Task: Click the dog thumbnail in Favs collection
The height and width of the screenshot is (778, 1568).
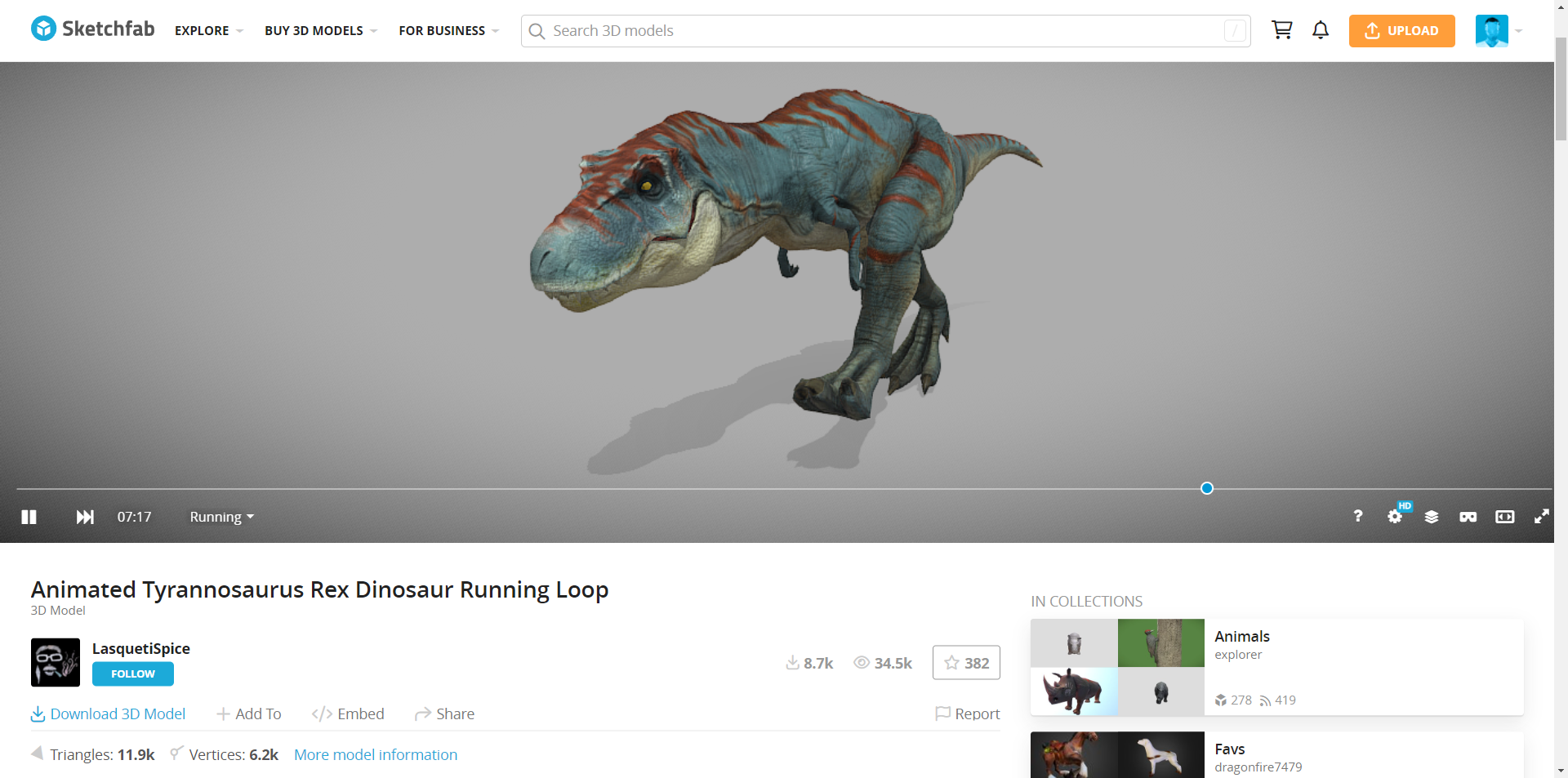Action: 1161,755
